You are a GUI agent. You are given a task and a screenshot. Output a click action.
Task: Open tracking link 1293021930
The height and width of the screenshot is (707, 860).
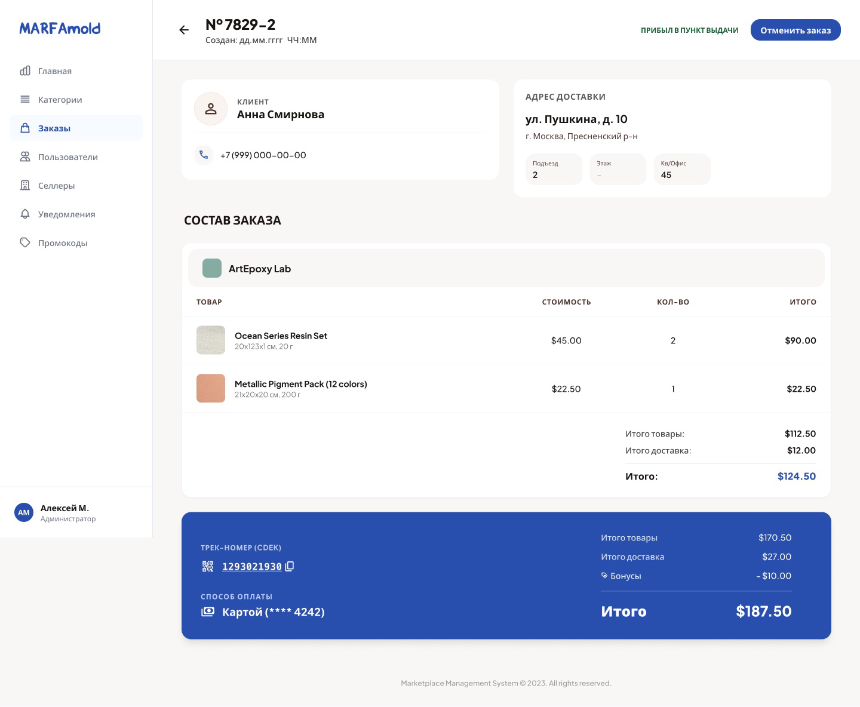pos(252,567)
